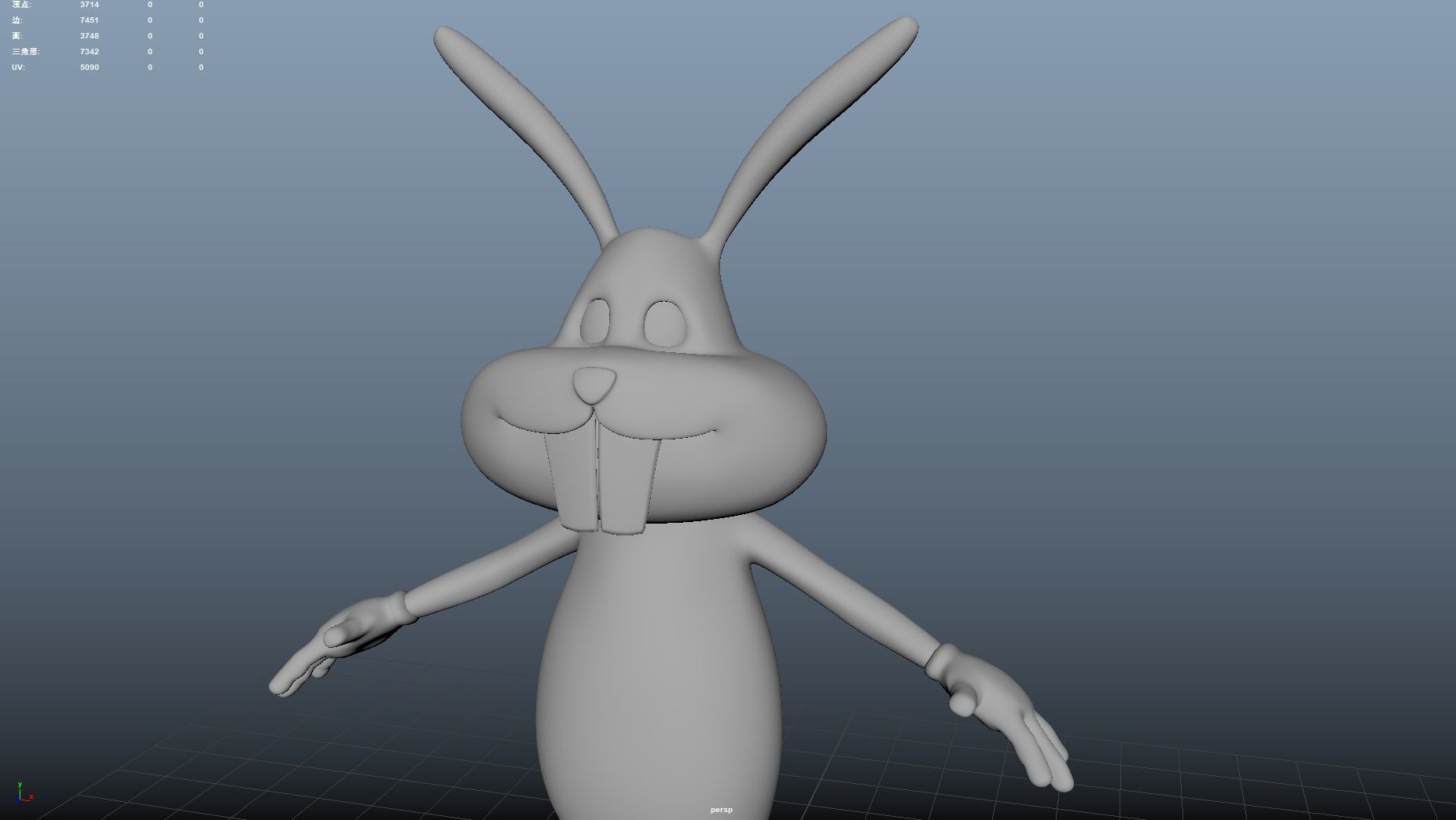Click the 面 (faces) HUD label
The width and height of the screenshot is (1456, 820).
click(x=17, y=36)
